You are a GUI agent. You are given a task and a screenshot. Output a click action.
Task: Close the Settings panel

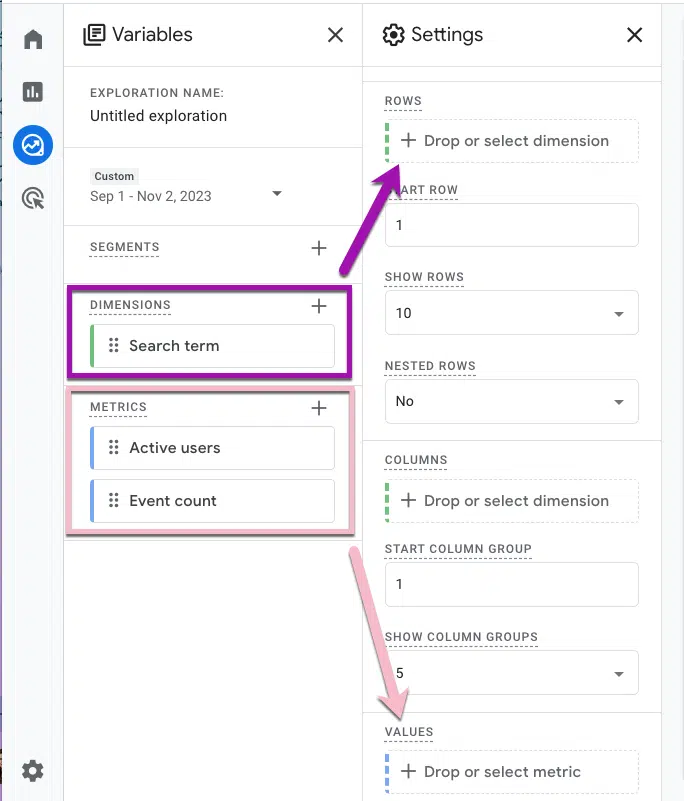[x=634, y=35]
